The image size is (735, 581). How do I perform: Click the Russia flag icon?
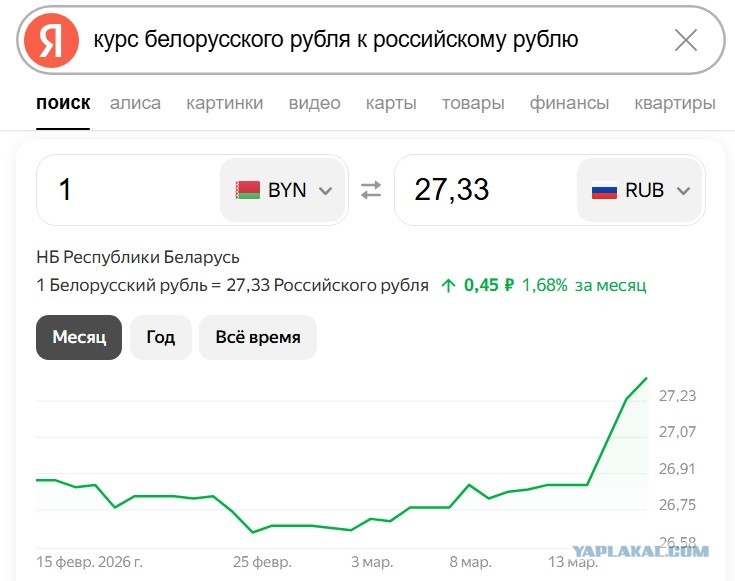tap(604, 190)
